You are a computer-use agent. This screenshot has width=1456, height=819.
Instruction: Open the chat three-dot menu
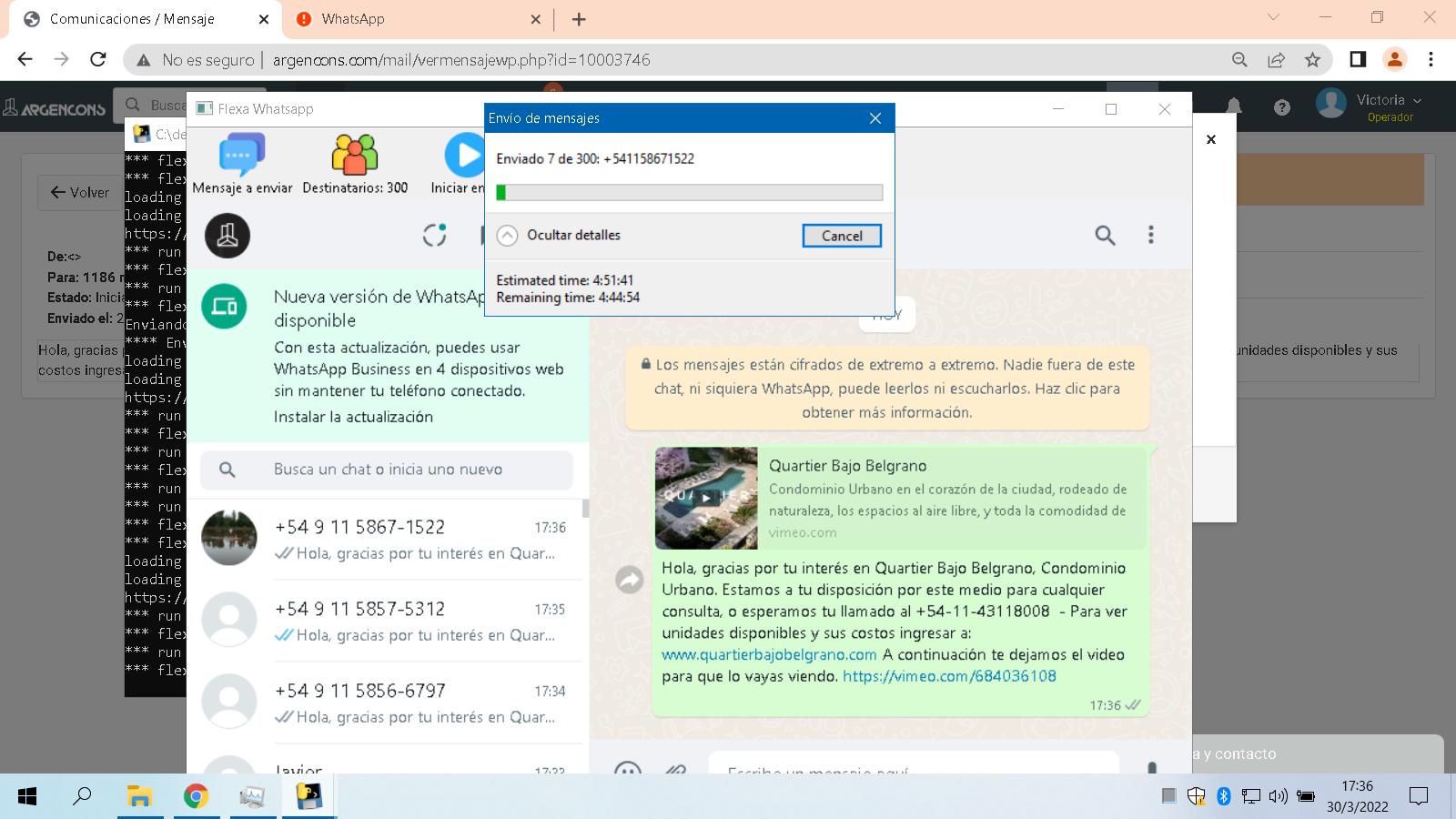click(1150, 235)
